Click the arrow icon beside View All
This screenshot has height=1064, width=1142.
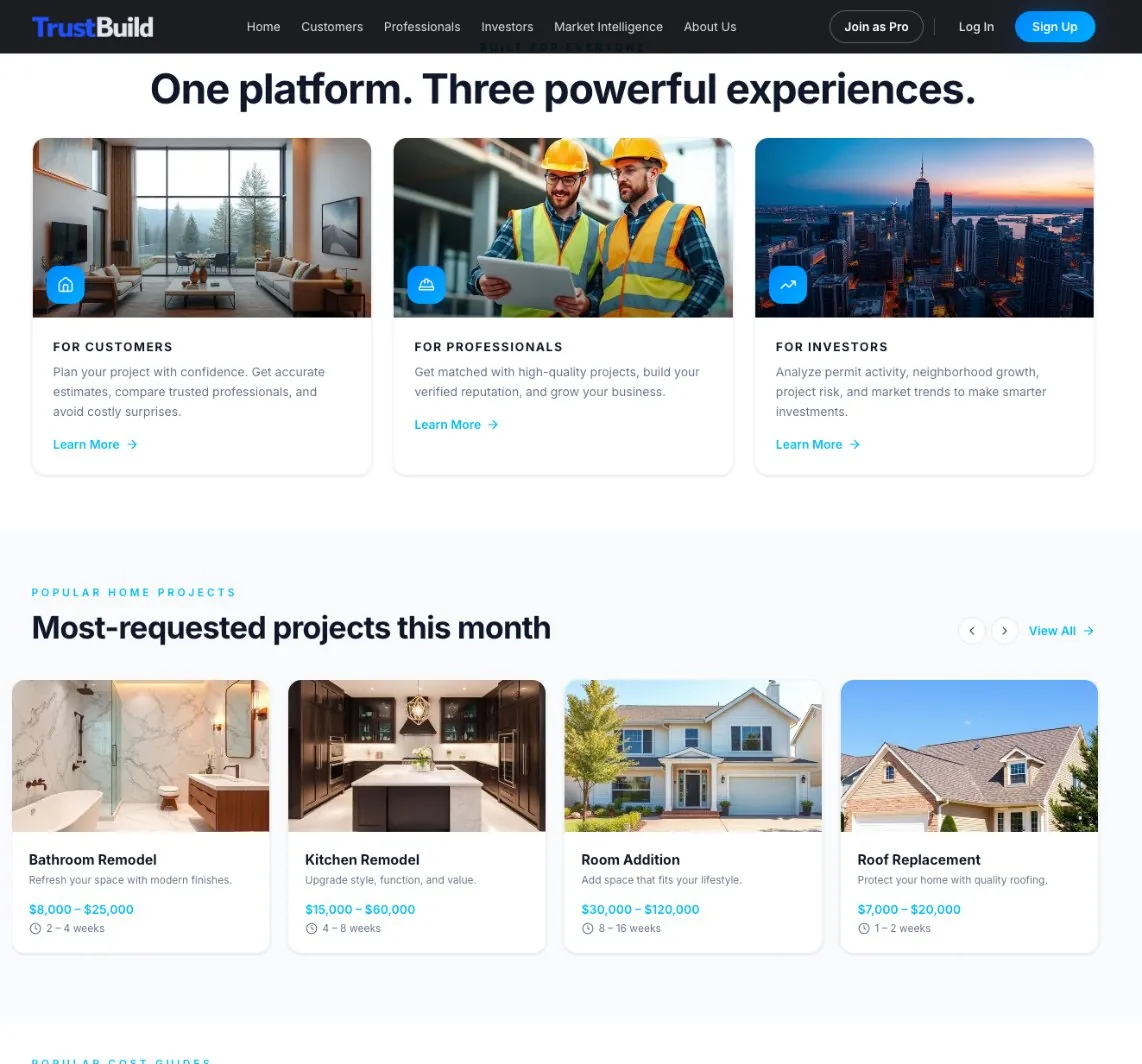(x=1088, y=631)
